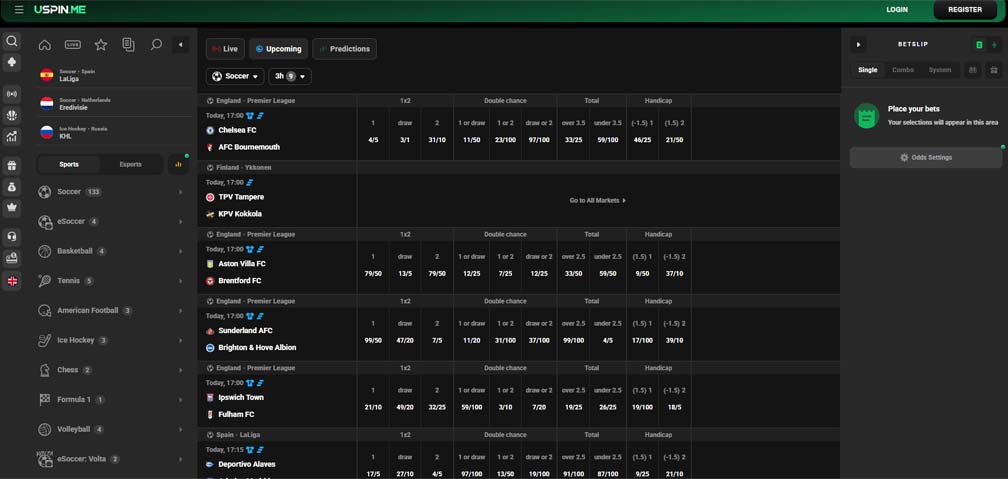1008x479 pixels.
Task: Open Eredivisie Netherlands quick league link
Action: (x=114, y=104)
